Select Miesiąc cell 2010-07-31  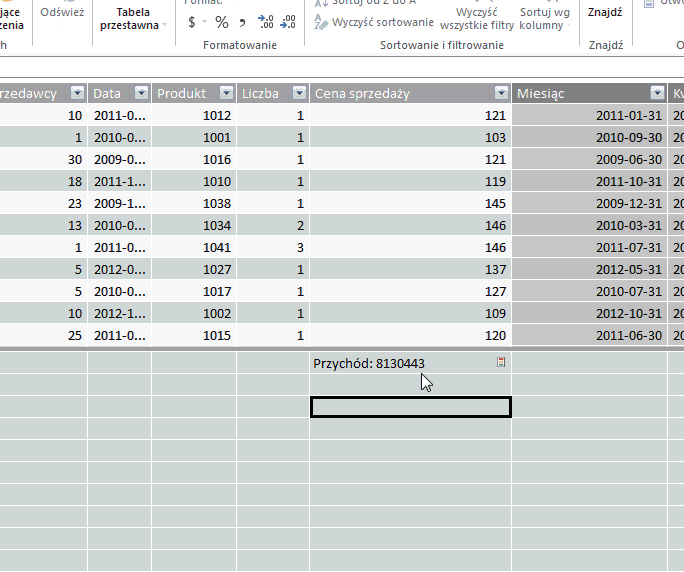pos(590,291)
